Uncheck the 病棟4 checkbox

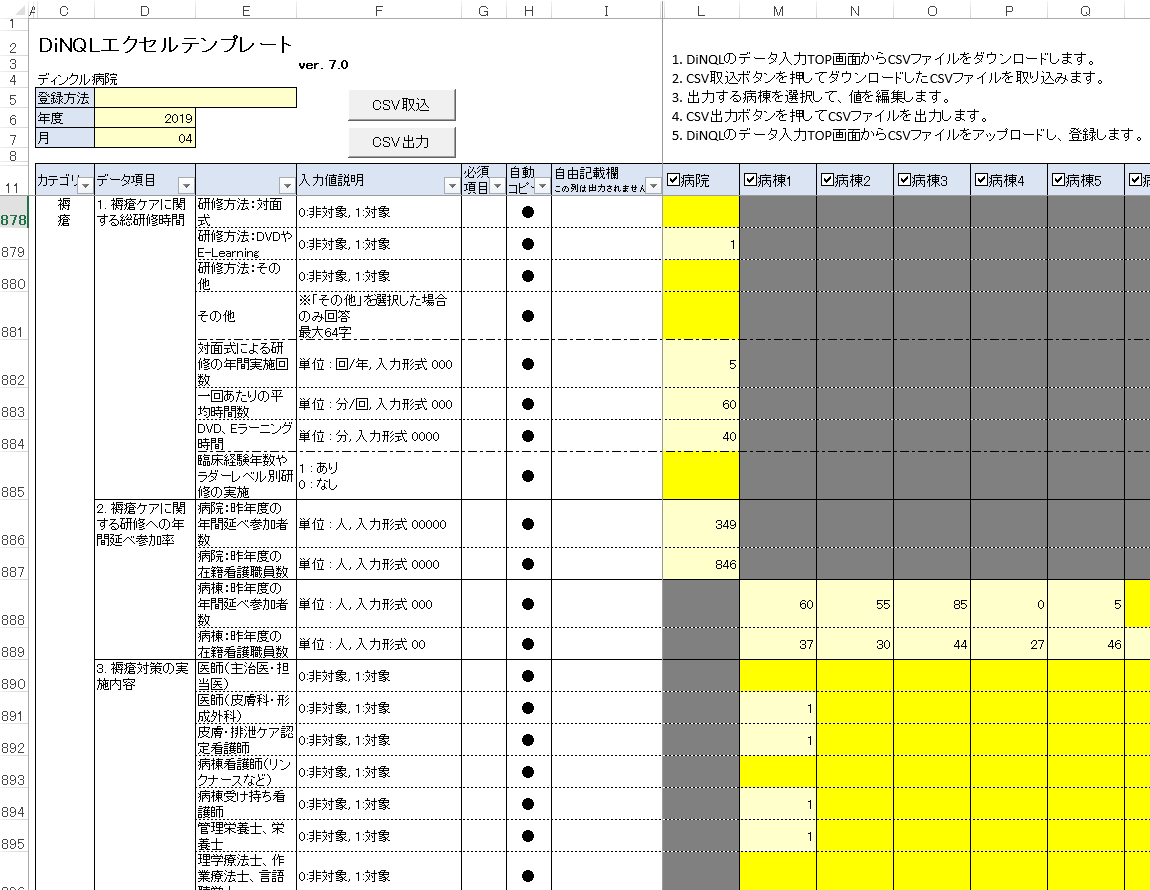[x=981, y=180]
